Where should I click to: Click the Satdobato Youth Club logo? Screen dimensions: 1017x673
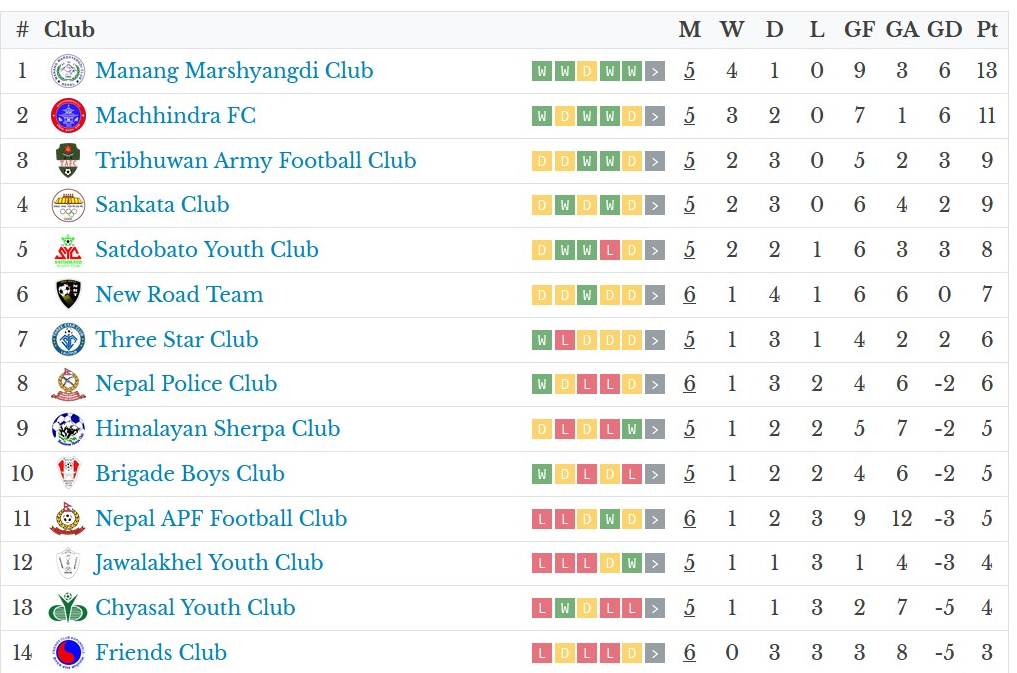(68, 250)
